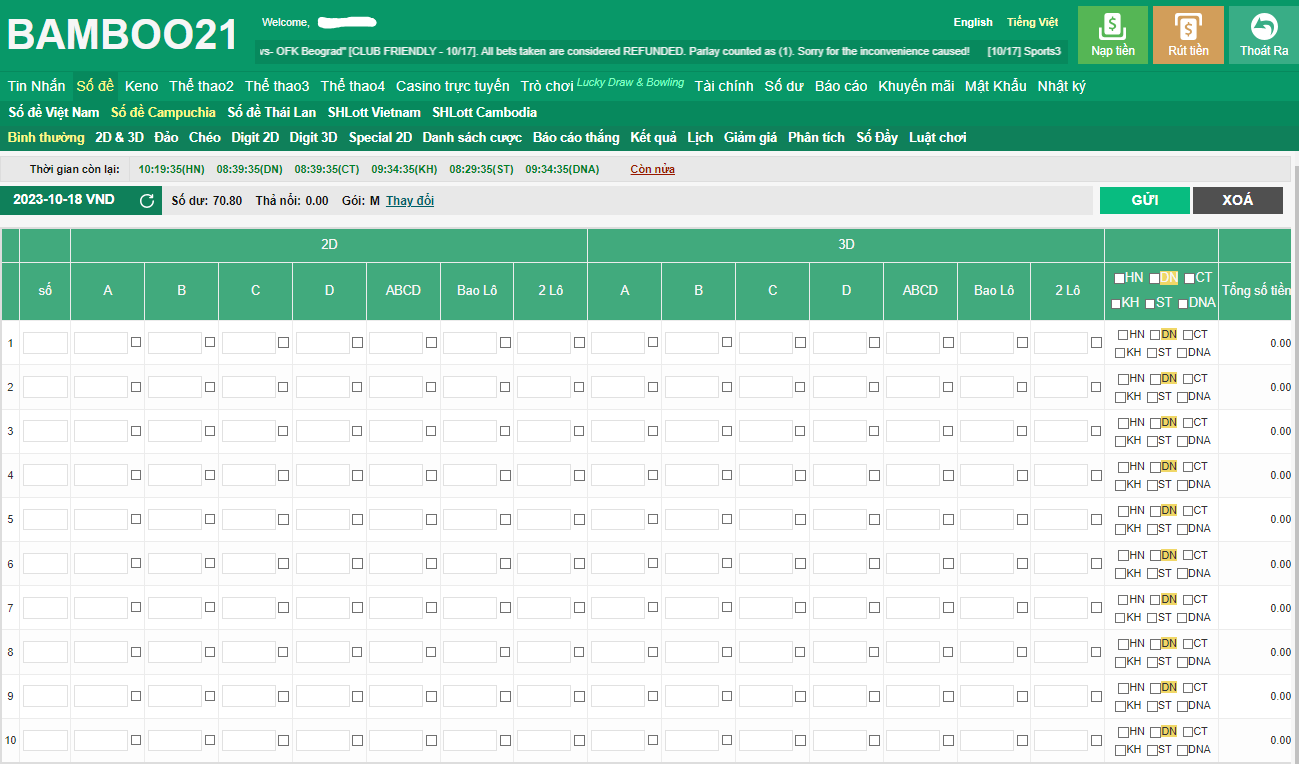The height and width of the screenshot is (764, 1299).
Task: Open the Nạp tiền deposit icon
Action: pyautogui.click(x=1113, y=35)
